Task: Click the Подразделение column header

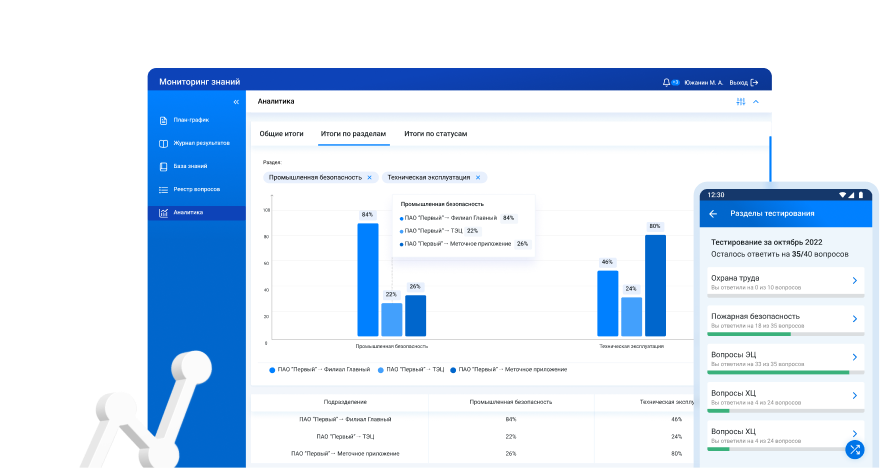Action: pos(345,402)
